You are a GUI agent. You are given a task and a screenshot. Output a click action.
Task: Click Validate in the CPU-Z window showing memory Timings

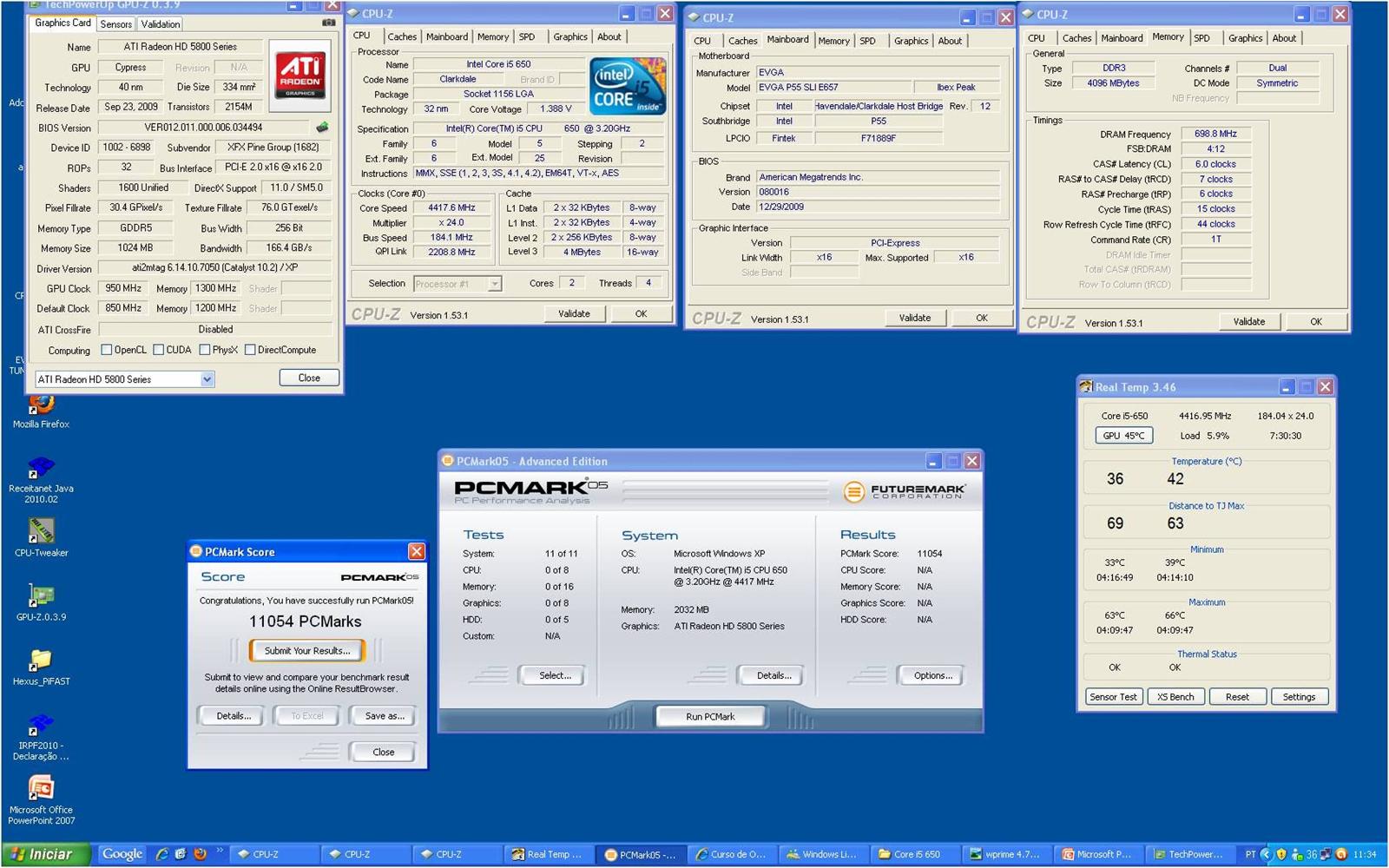pos(1249,321)
